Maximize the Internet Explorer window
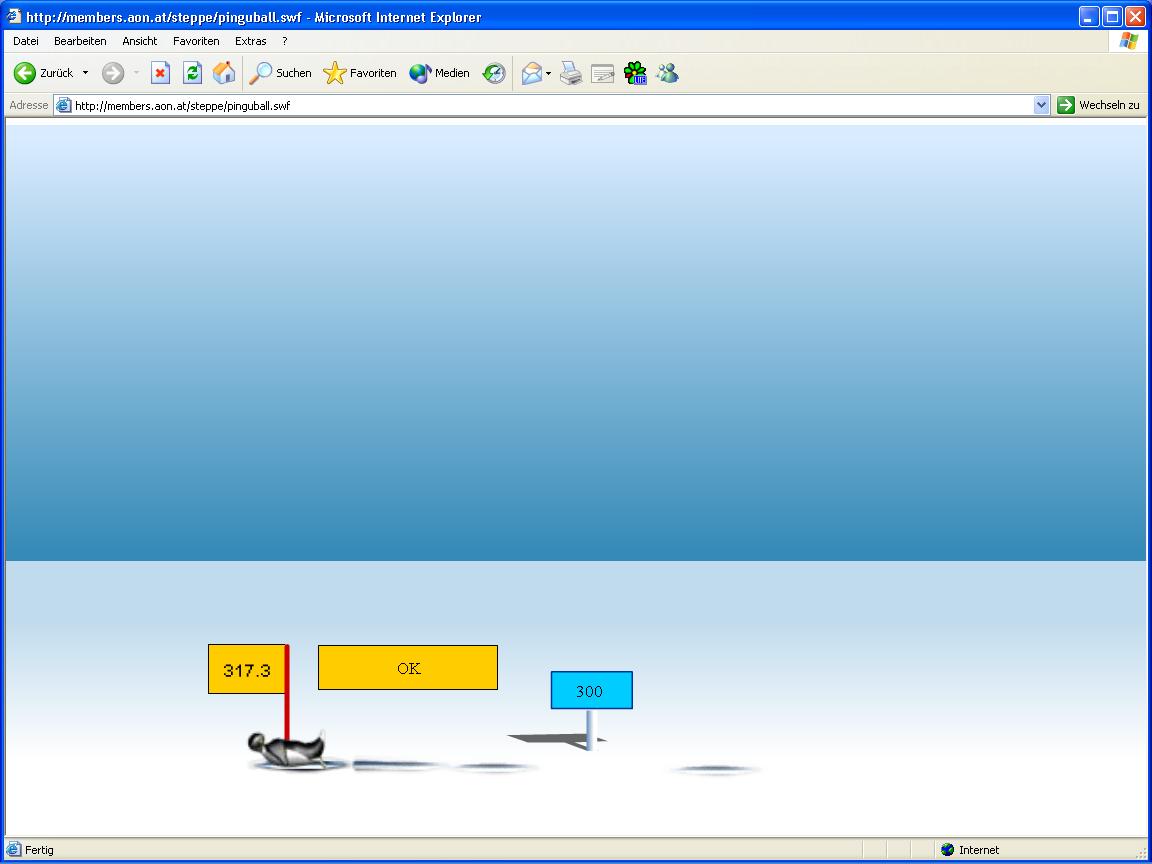1152x864 pixels. click(x=1112, y=17)
